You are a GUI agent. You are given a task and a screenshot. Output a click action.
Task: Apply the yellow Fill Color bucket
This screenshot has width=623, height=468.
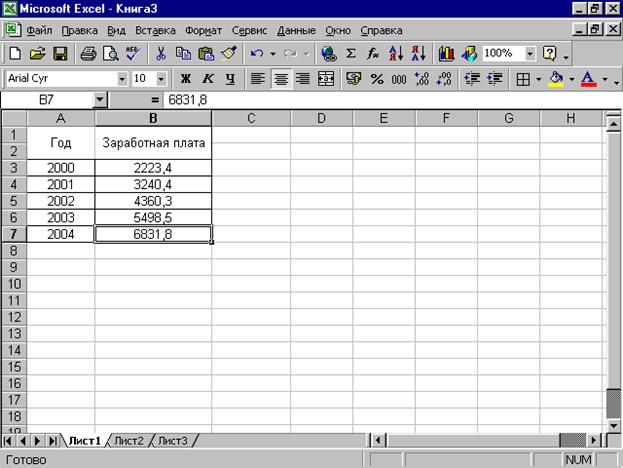coord(556,79)
